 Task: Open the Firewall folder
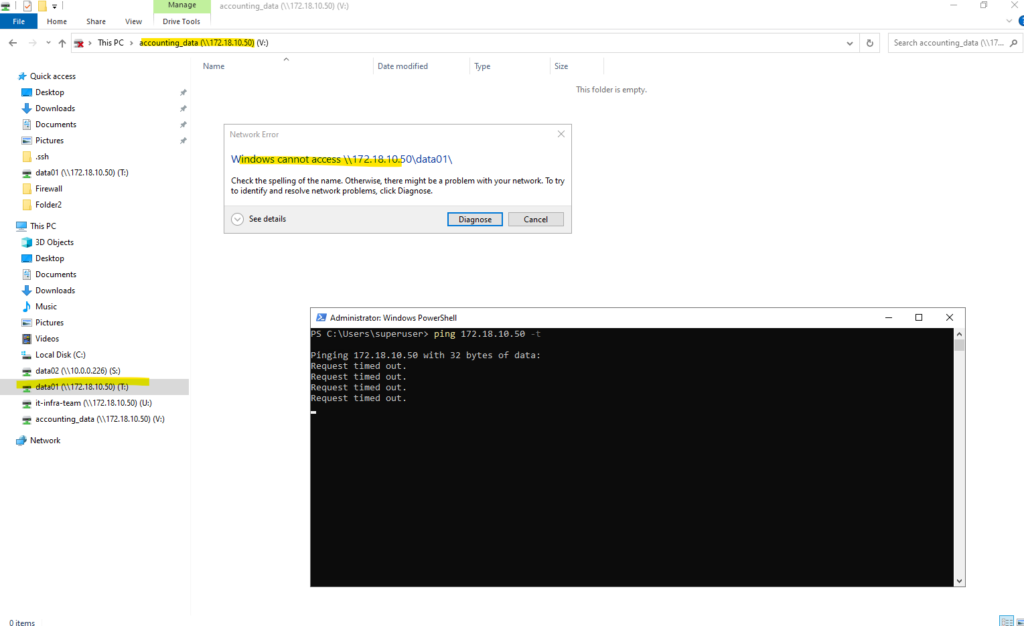pyautogui.click(x=49, y=189)
